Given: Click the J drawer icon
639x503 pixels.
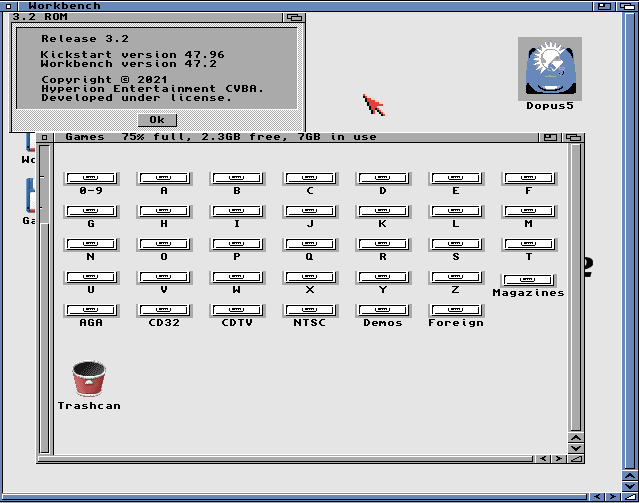Looking at the screenshot, I should pos(310,211).
